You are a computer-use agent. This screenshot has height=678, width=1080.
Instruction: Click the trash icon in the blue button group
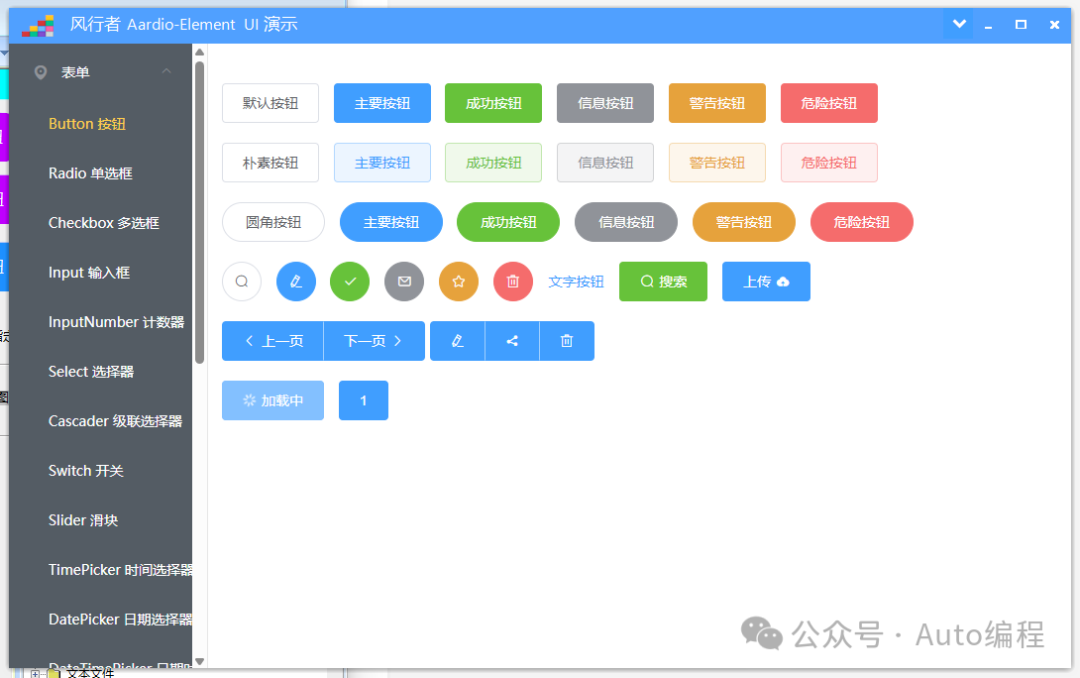(x=567, y=340)
